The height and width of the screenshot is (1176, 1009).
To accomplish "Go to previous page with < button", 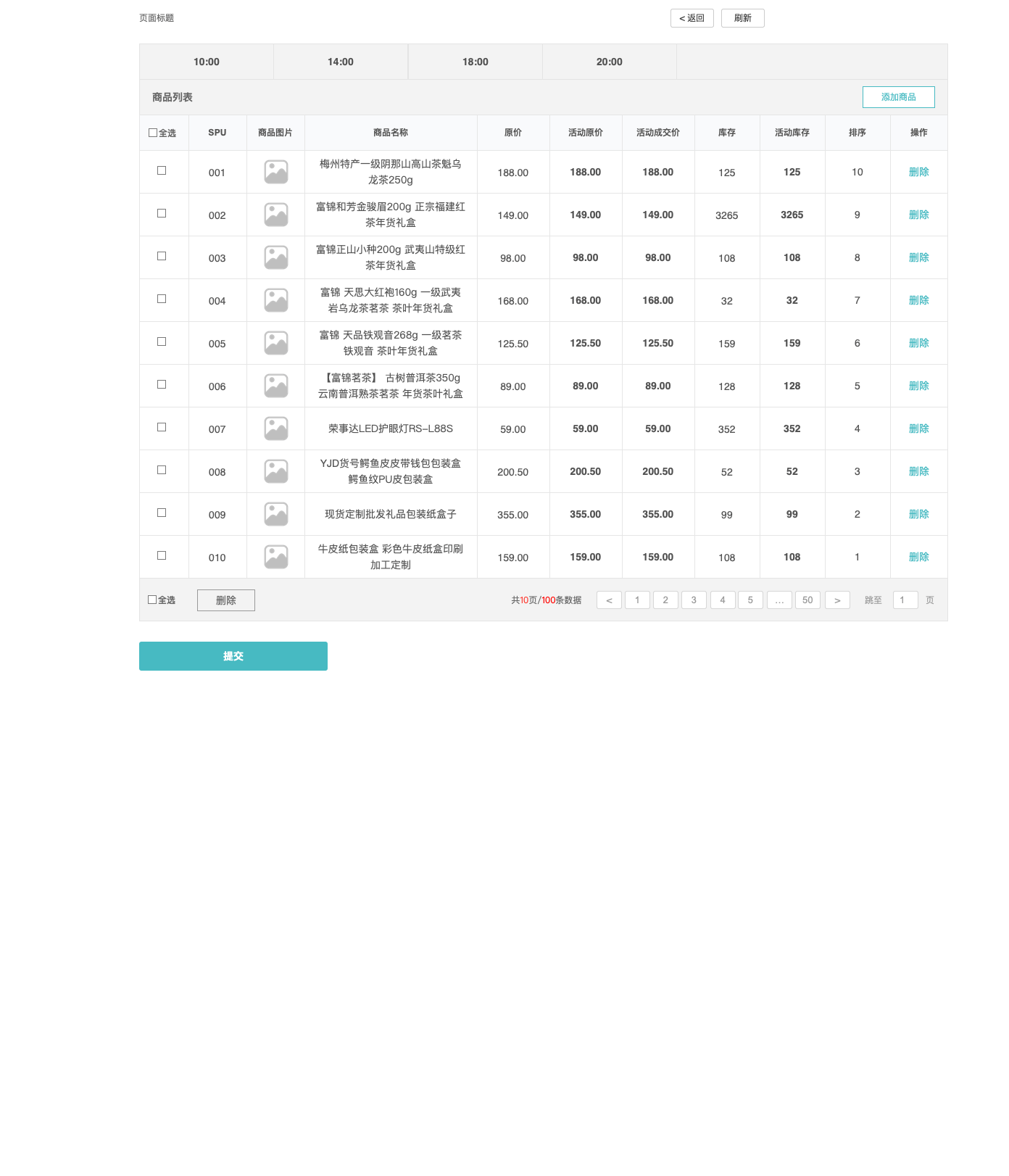I will (x=609, y=600).
